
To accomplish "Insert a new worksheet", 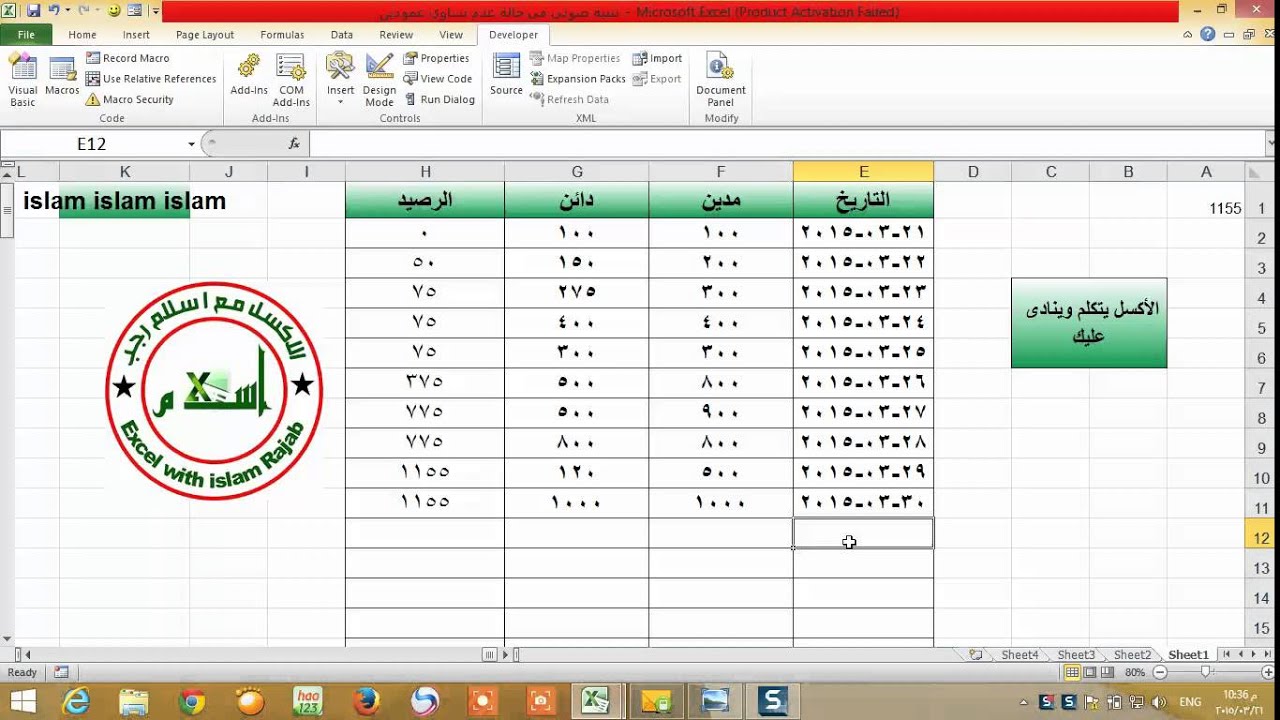I will pos(975,655).
